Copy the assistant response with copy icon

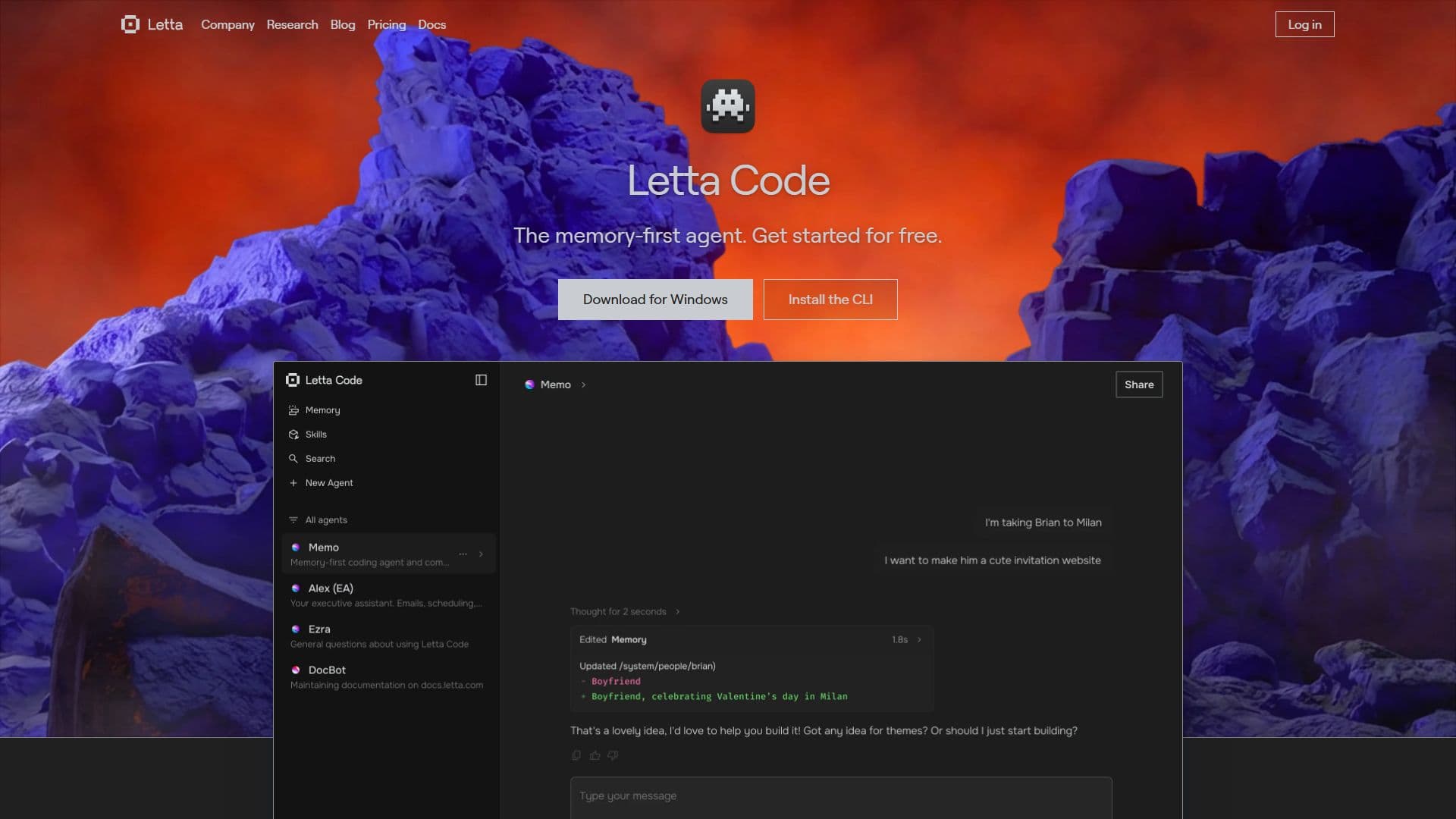(576, 755)
